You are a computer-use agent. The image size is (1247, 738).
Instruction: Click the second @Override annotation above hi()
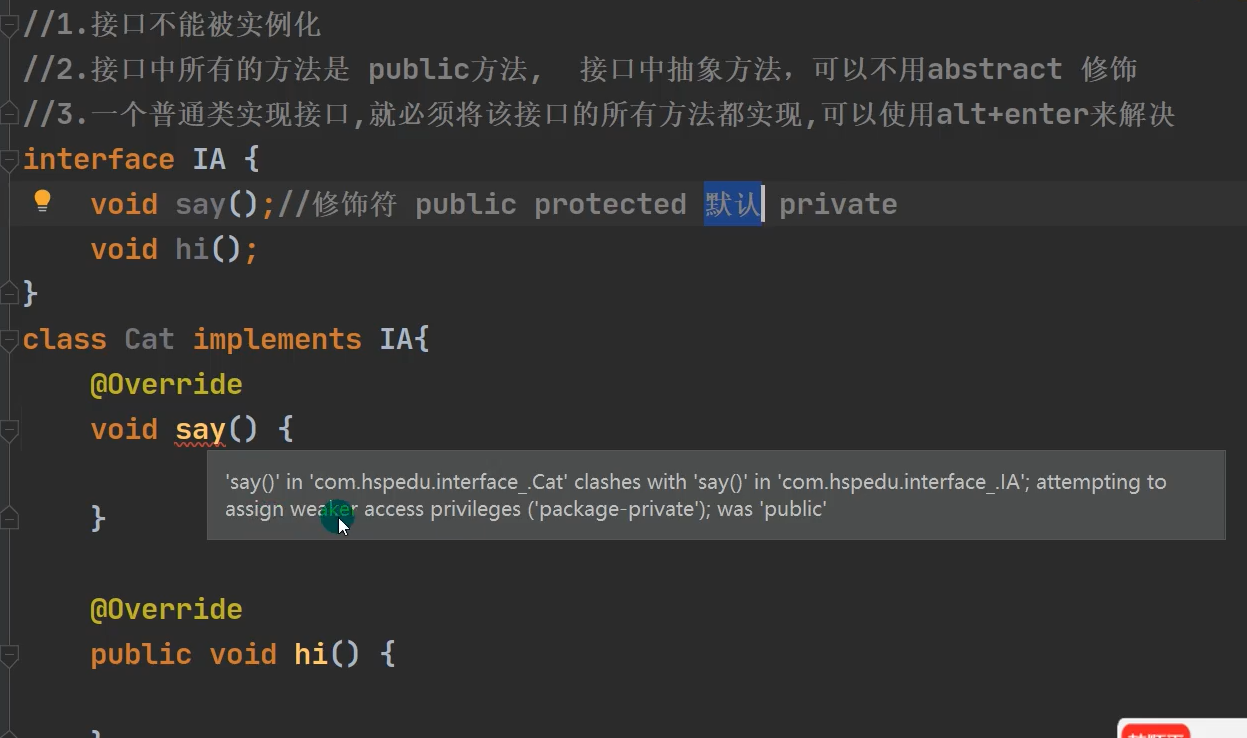point(166,609)
